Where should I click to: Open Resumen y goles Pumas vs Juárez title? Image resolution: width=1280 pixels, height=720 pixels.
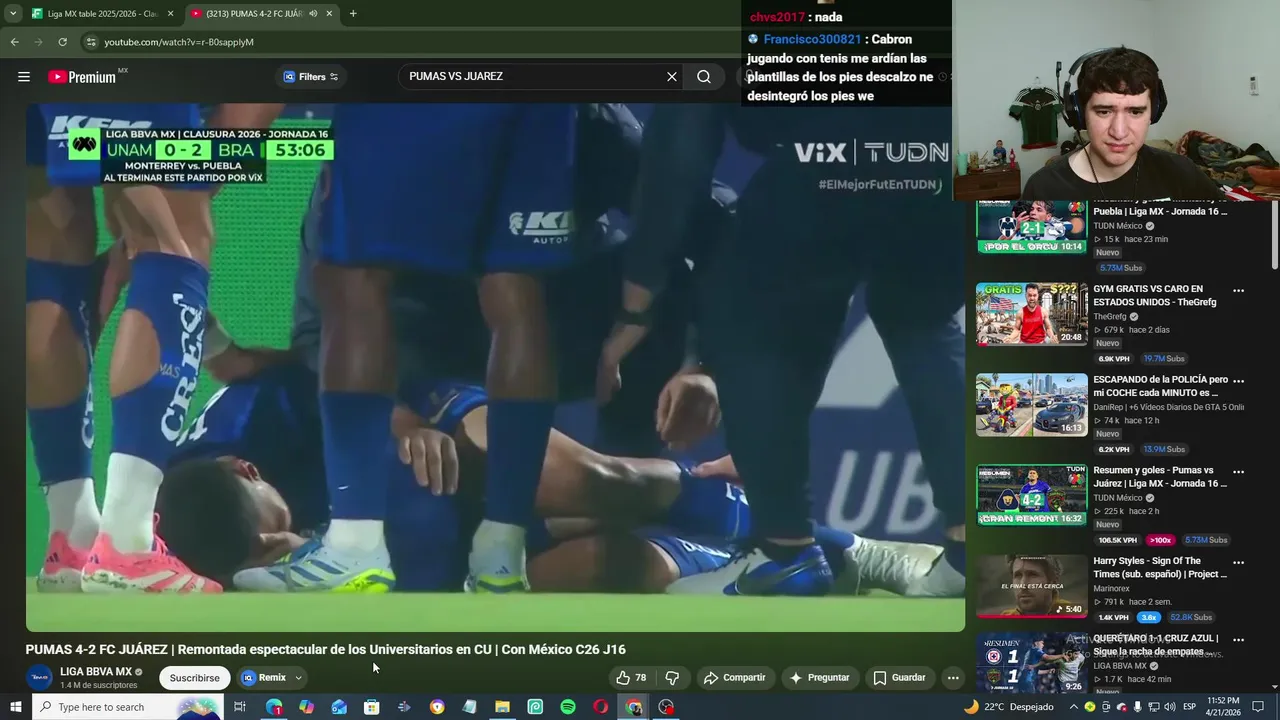tap(1160, 477)
